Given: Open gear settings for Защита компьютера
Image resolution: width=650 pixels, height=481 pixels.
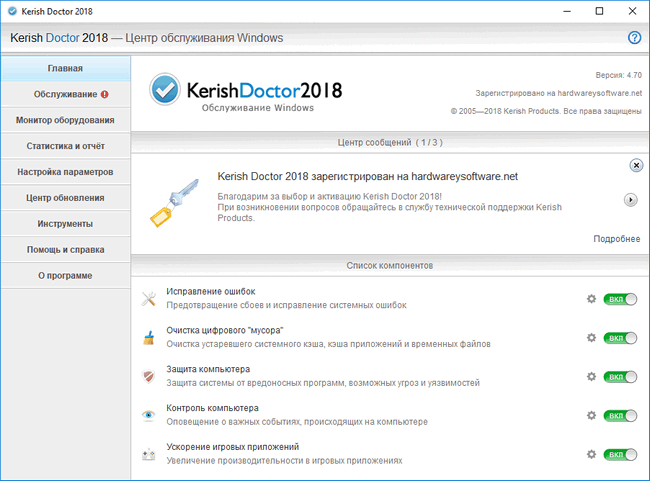Looking at the screenshot, I should 592,377.
